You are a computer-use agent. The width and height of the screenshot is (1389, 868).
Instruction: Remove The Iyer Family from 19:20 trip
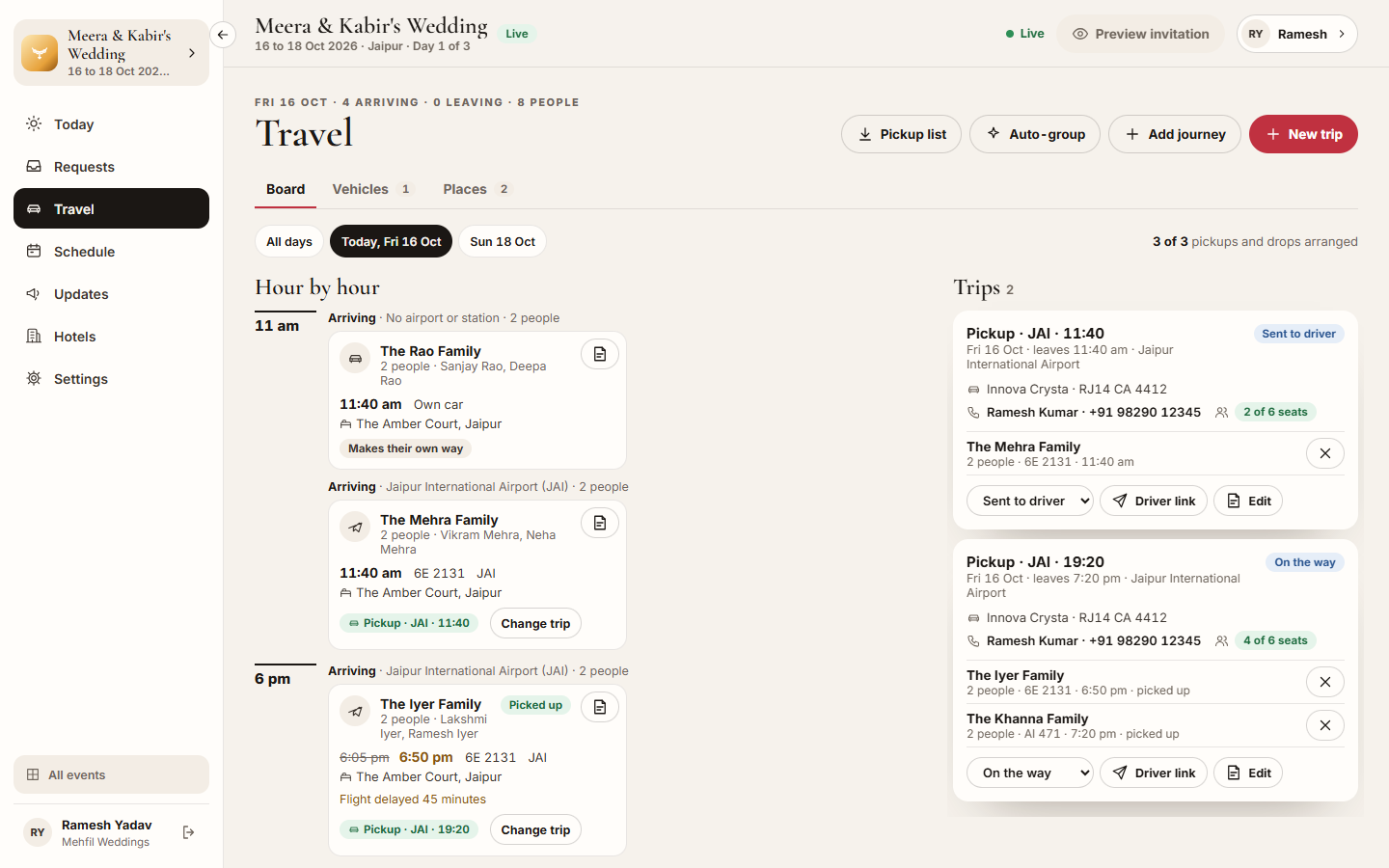click(x=1325, y=682)
